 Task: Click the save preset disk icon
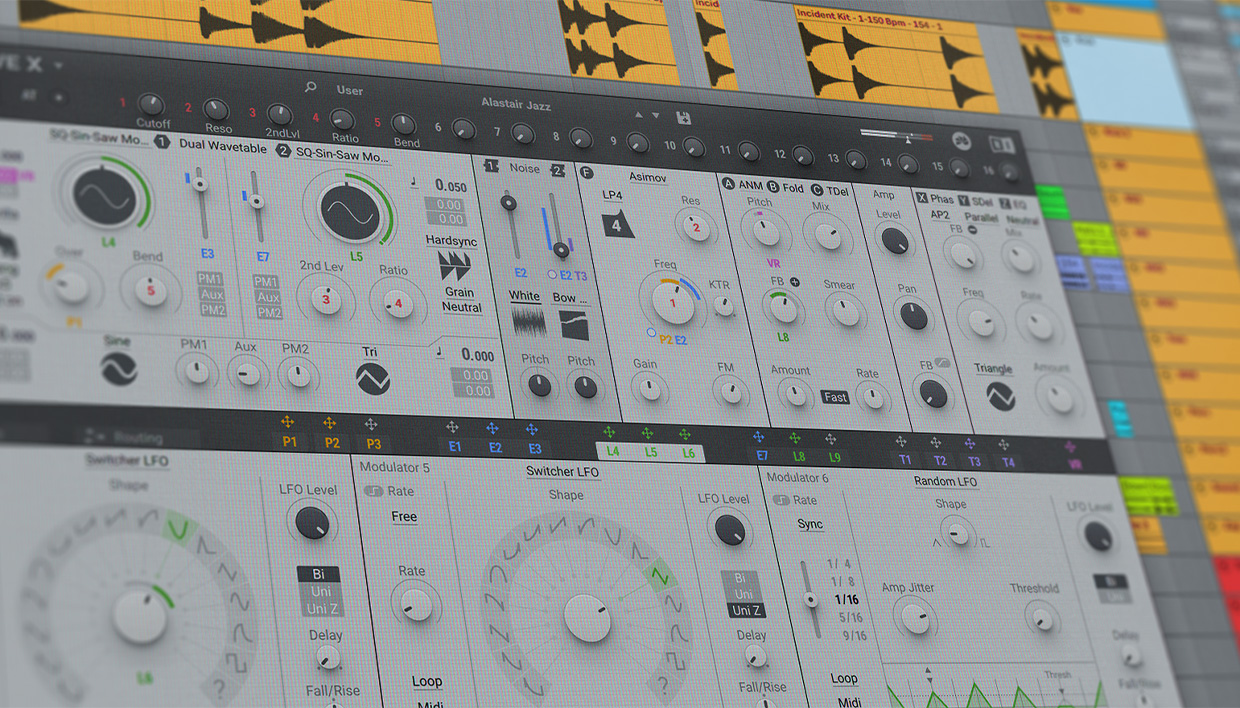(x=685, y=119)
